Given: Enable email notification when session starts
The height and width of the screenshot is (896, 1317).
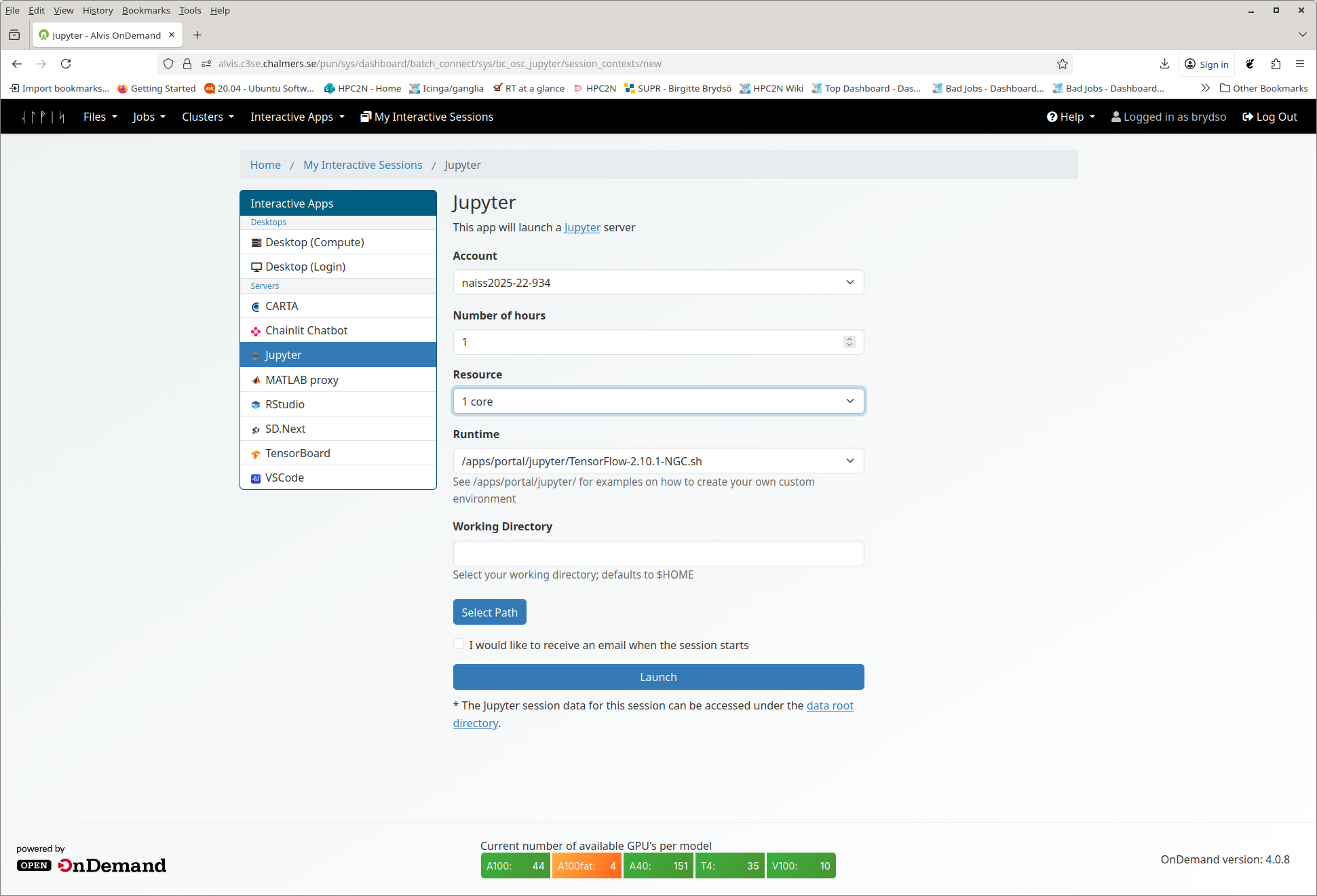Looking at the screenshot, I should click(x=459, y=644).
